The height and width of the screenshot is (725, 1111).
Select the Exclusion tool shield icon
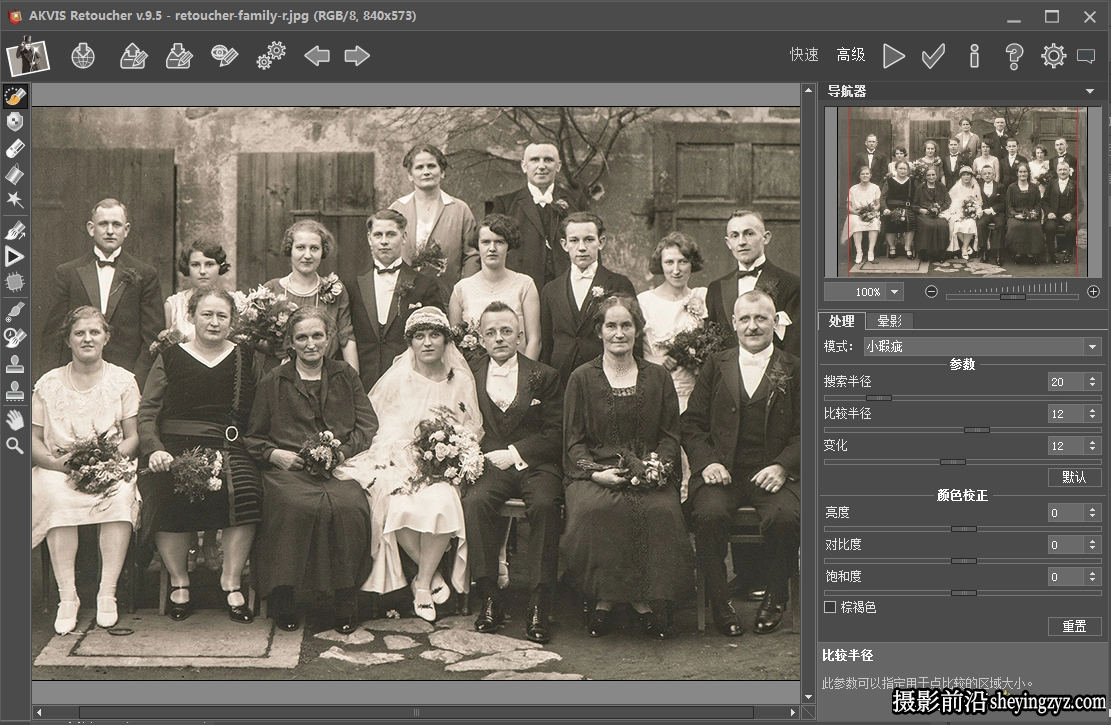(x=15, y=122)
